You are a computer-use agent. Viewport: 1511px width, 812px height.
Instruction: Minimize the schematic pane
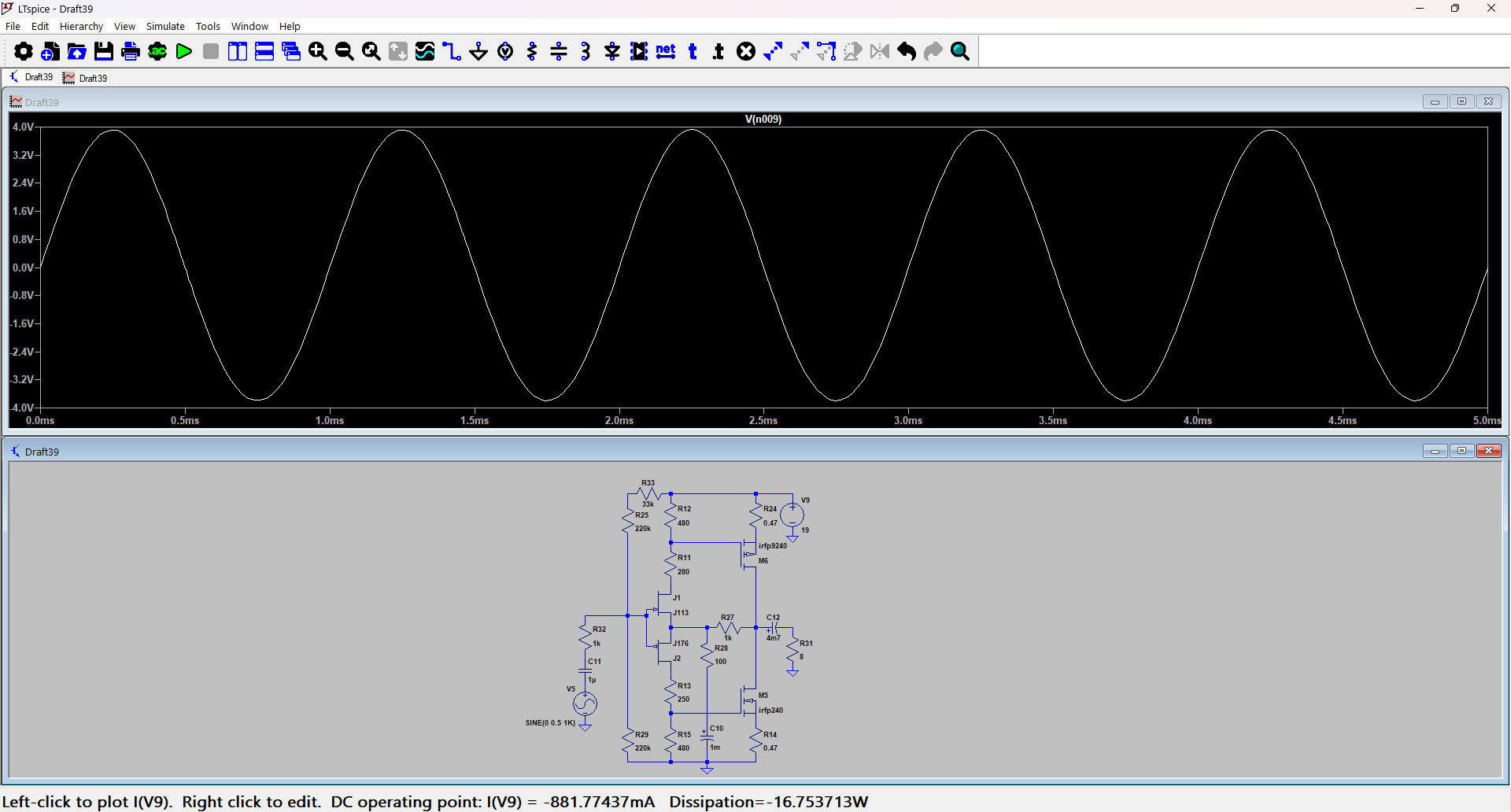1435,451
